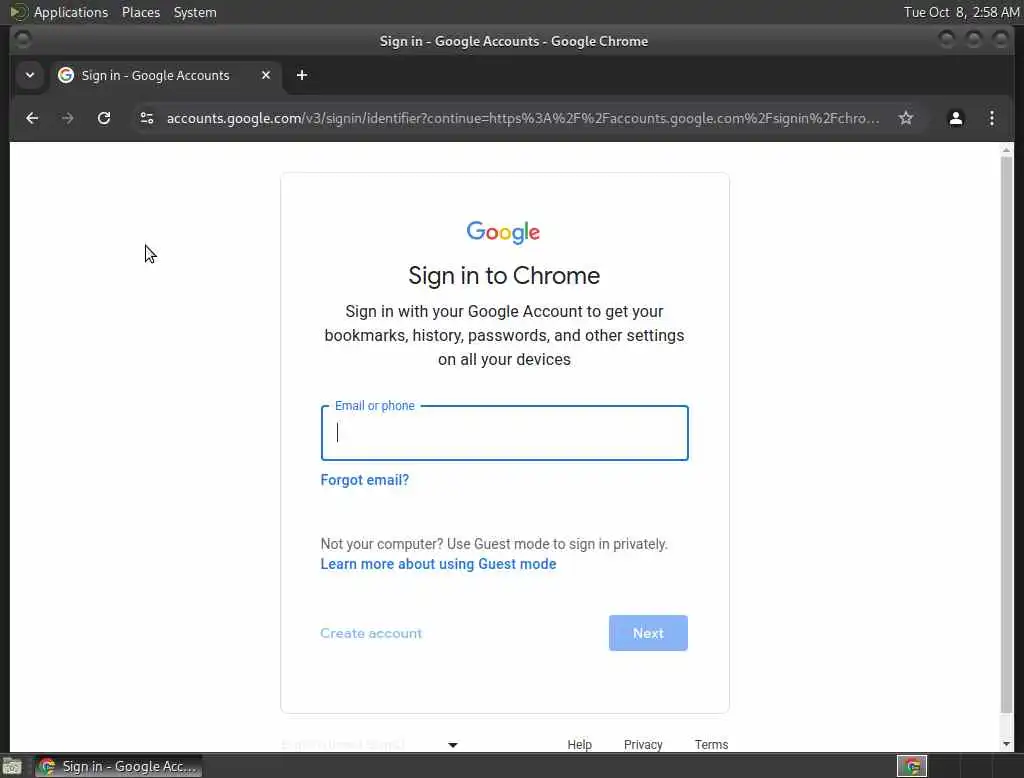Click the scrollbar down arrow

pos(1006,744)
